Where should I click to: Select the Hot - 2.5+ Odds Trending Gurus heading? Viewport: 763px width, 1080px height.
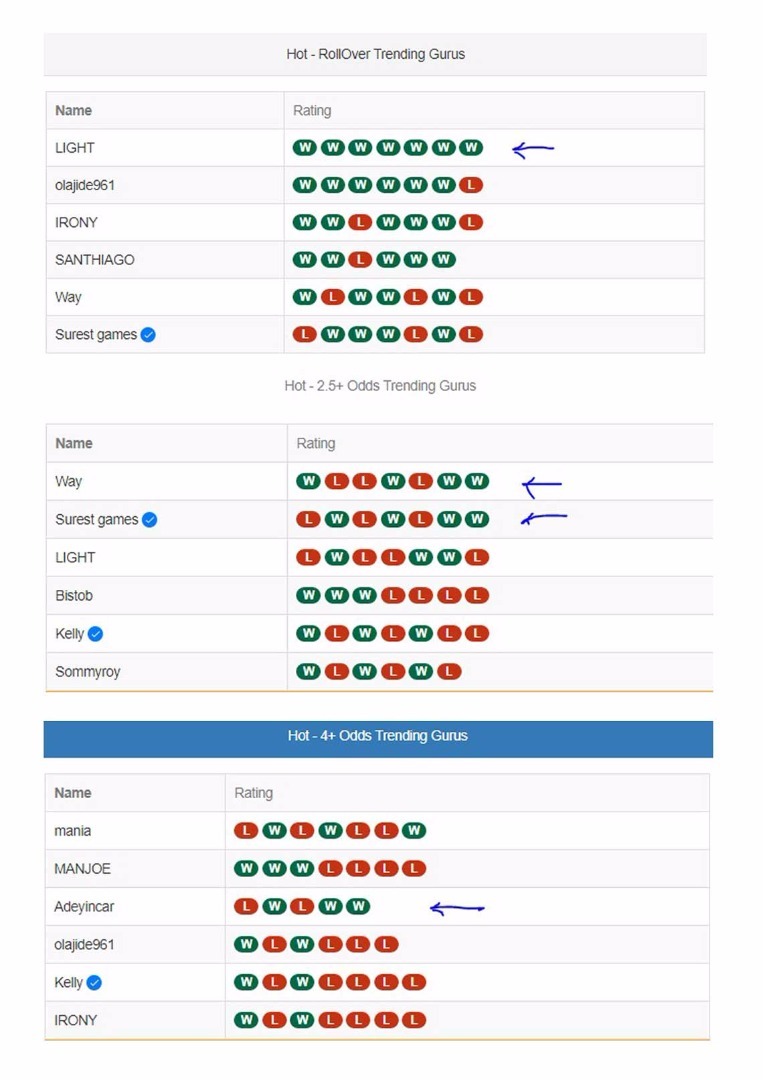pyautogui.click(x=380, y=386)
